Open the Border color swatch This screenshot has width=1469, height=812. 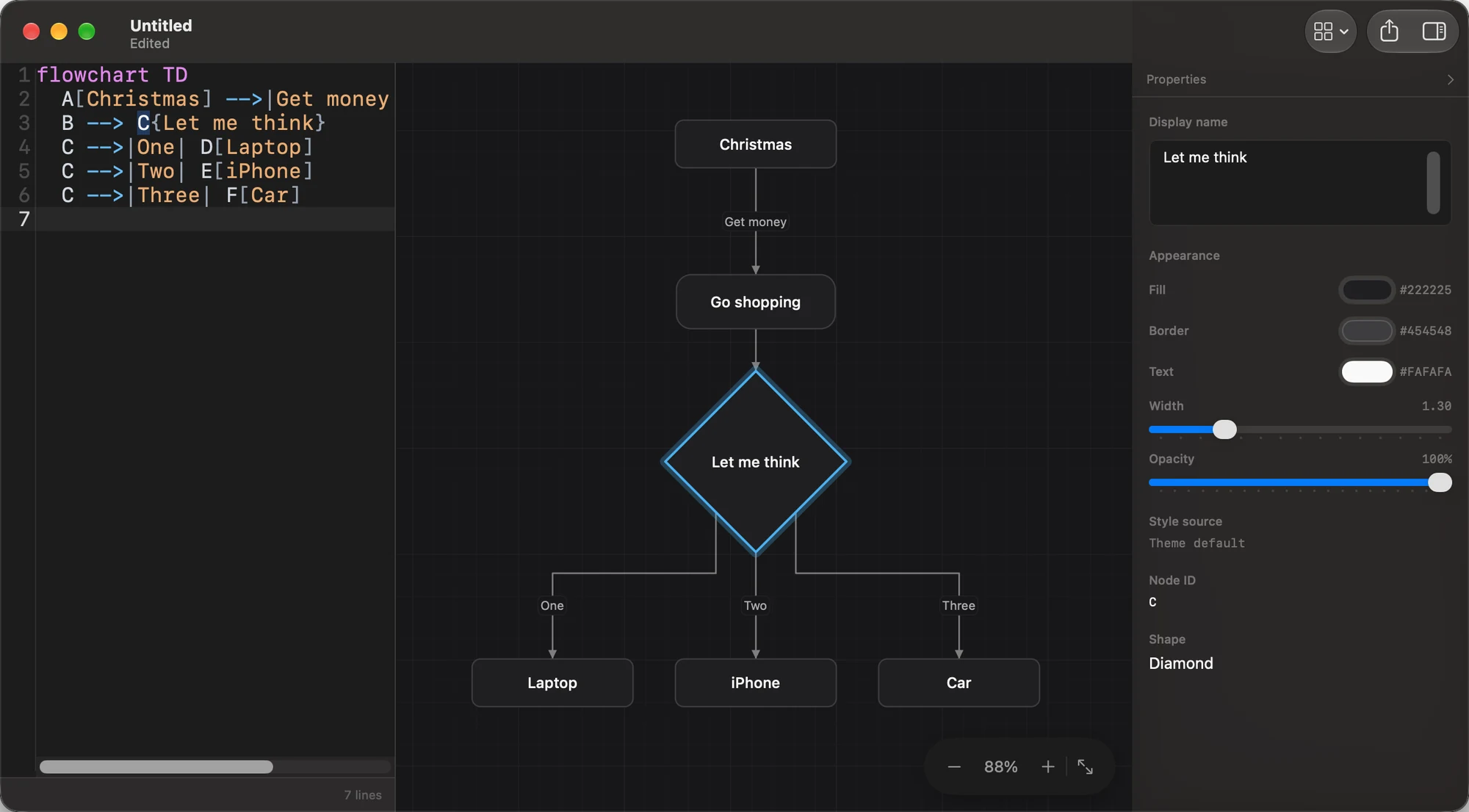[x=1366, y=331]
